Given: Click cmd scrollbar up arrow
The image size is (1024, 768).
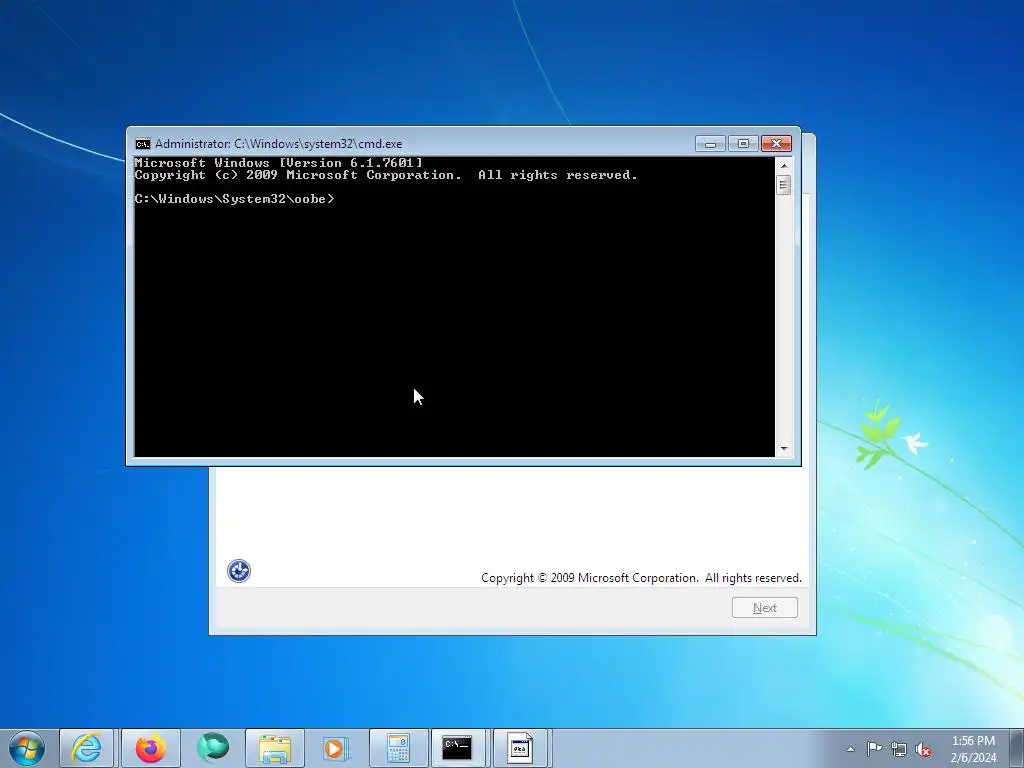Looking at the screenshot, I should point(784,165).
